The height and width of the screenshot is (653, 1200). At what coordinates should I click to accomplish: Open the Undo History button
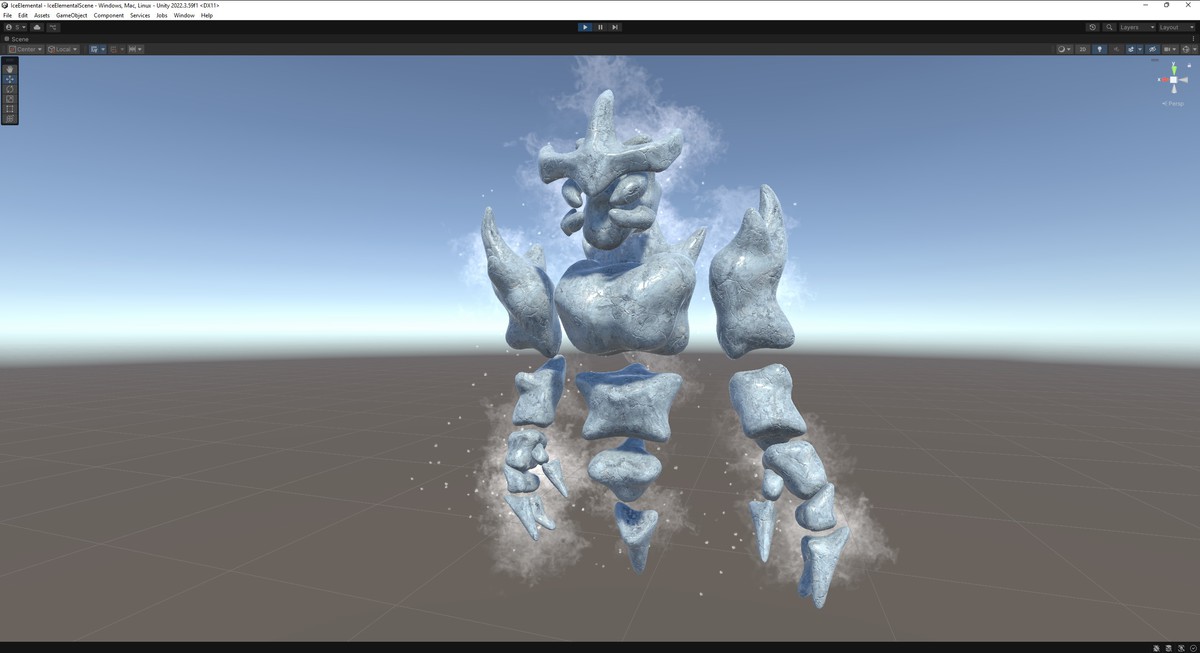coord(1092,27)
